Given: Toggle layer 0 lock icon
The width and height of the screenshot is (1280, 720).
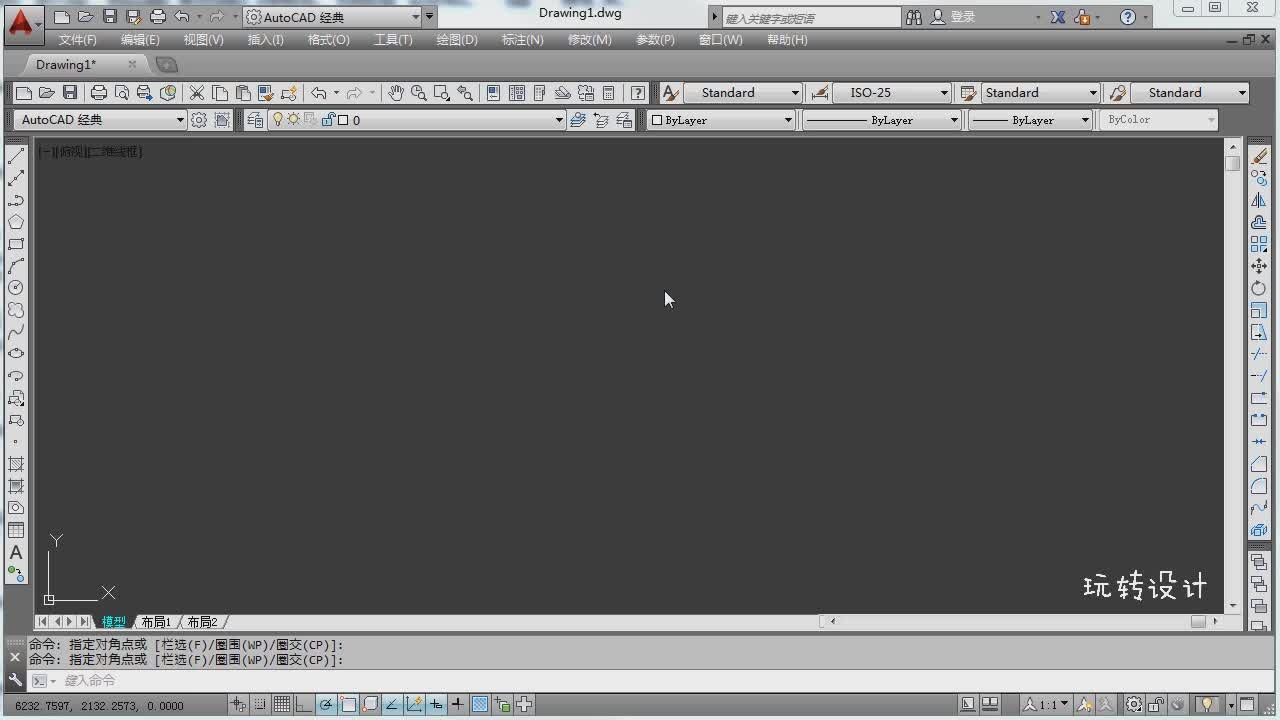Looking at the screenshot, I should pyautogui.click(x=328, y=120).
